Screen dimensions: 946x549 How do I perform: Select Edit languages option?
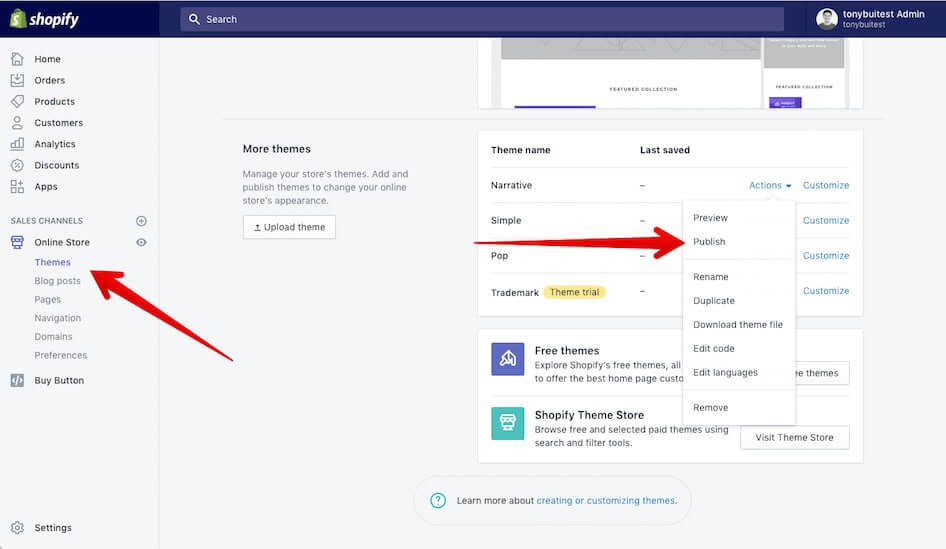pyautogui.click(x=725, y=372)
